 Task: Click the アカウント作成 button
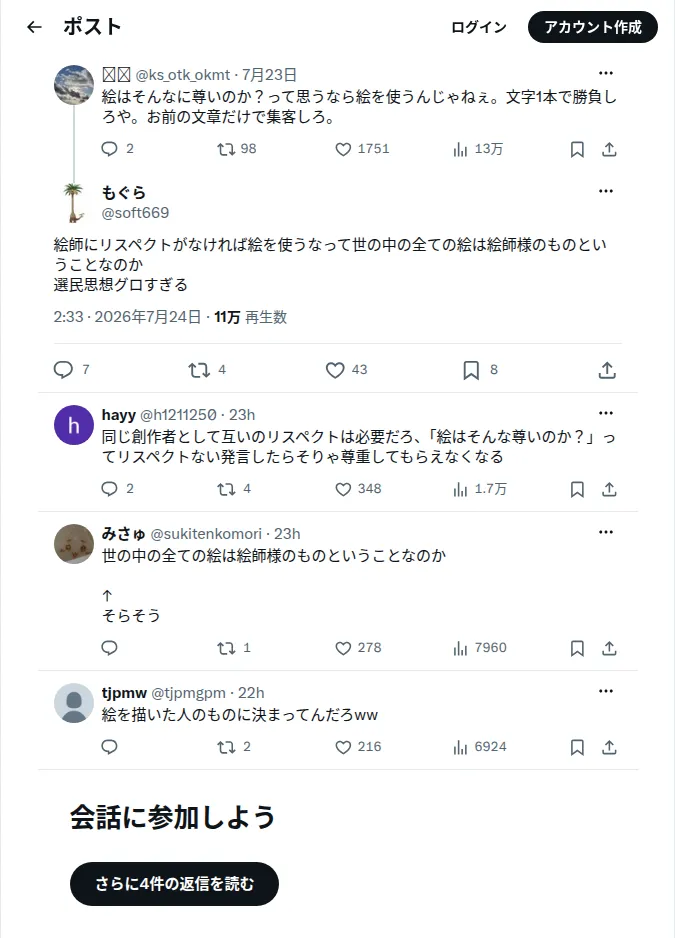point(592,27)
